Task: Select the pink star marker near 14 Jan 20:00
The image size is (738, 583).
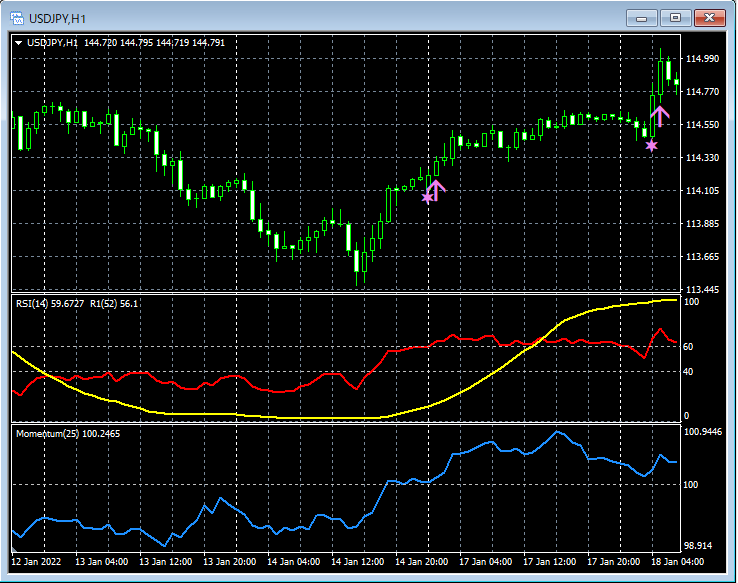Action: pyautogui.click(x=427, y=198)
